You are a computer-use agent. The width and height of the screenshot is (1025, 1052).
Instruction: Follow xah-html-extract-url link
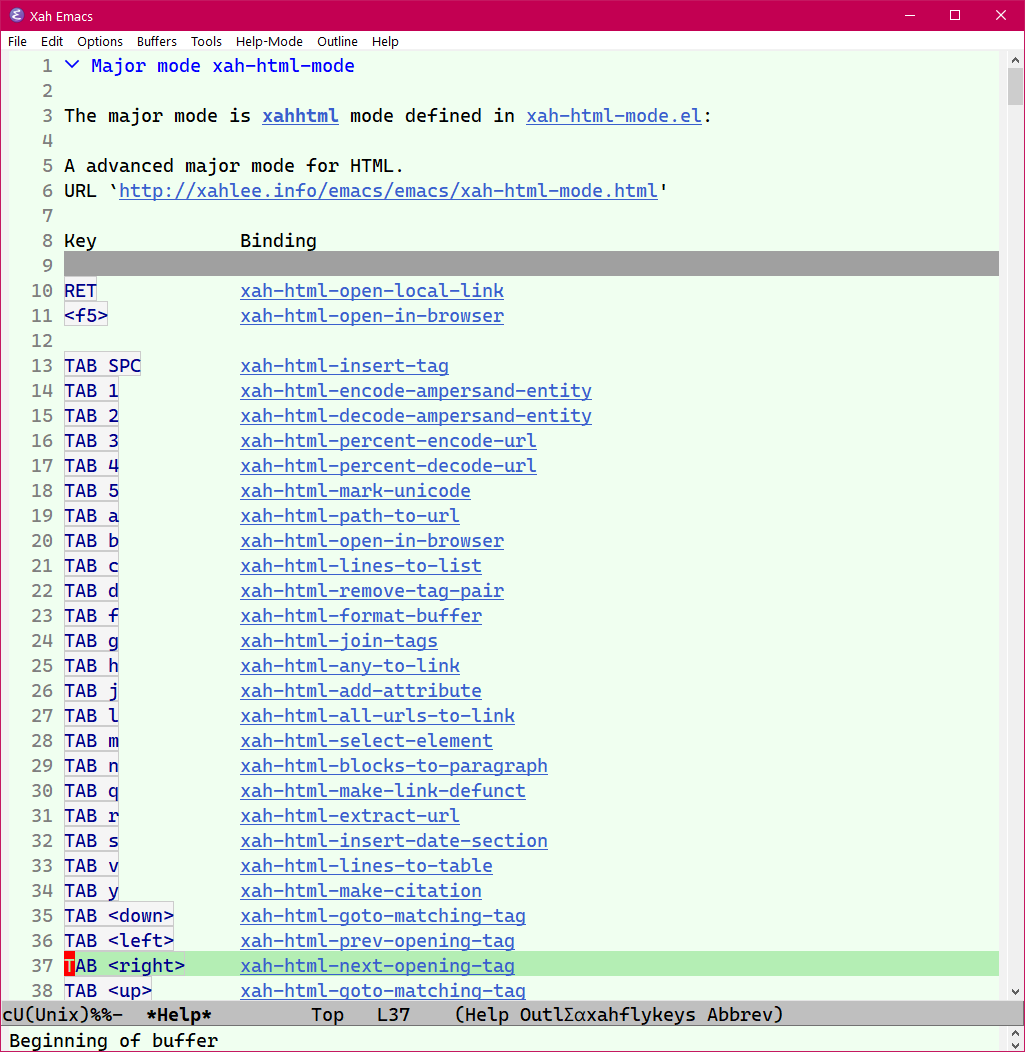[x=349, y=816]
